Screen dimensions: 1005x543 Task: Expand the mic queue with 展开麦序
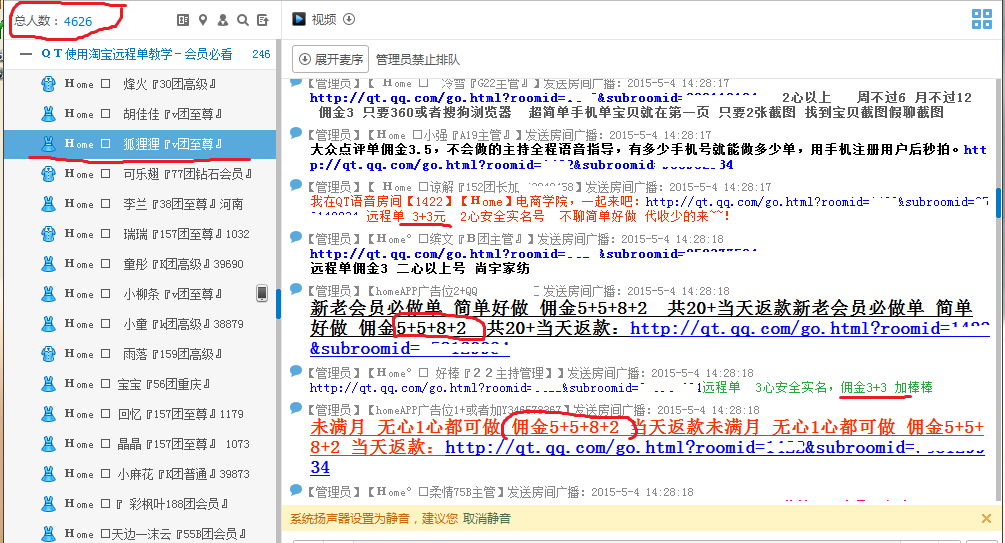pos(330,59)
